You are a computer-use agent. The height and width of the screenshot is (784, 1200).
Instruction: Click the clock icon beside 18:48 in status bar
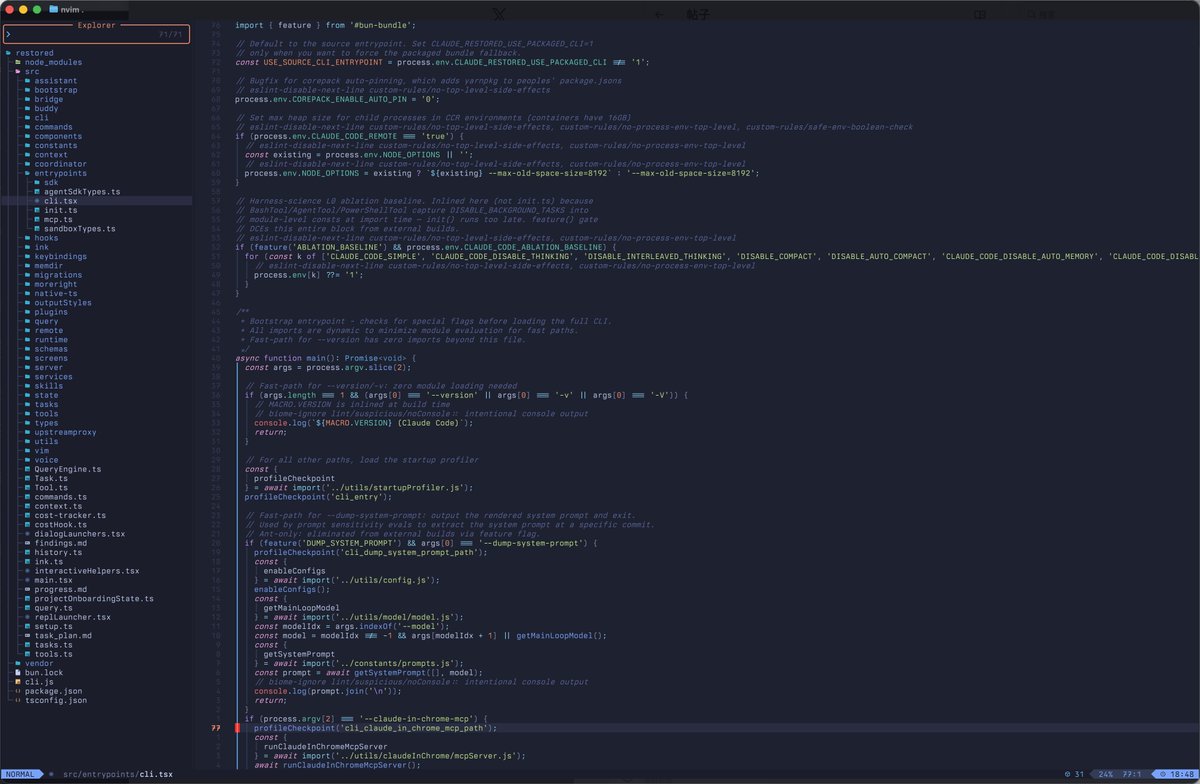1164,774
